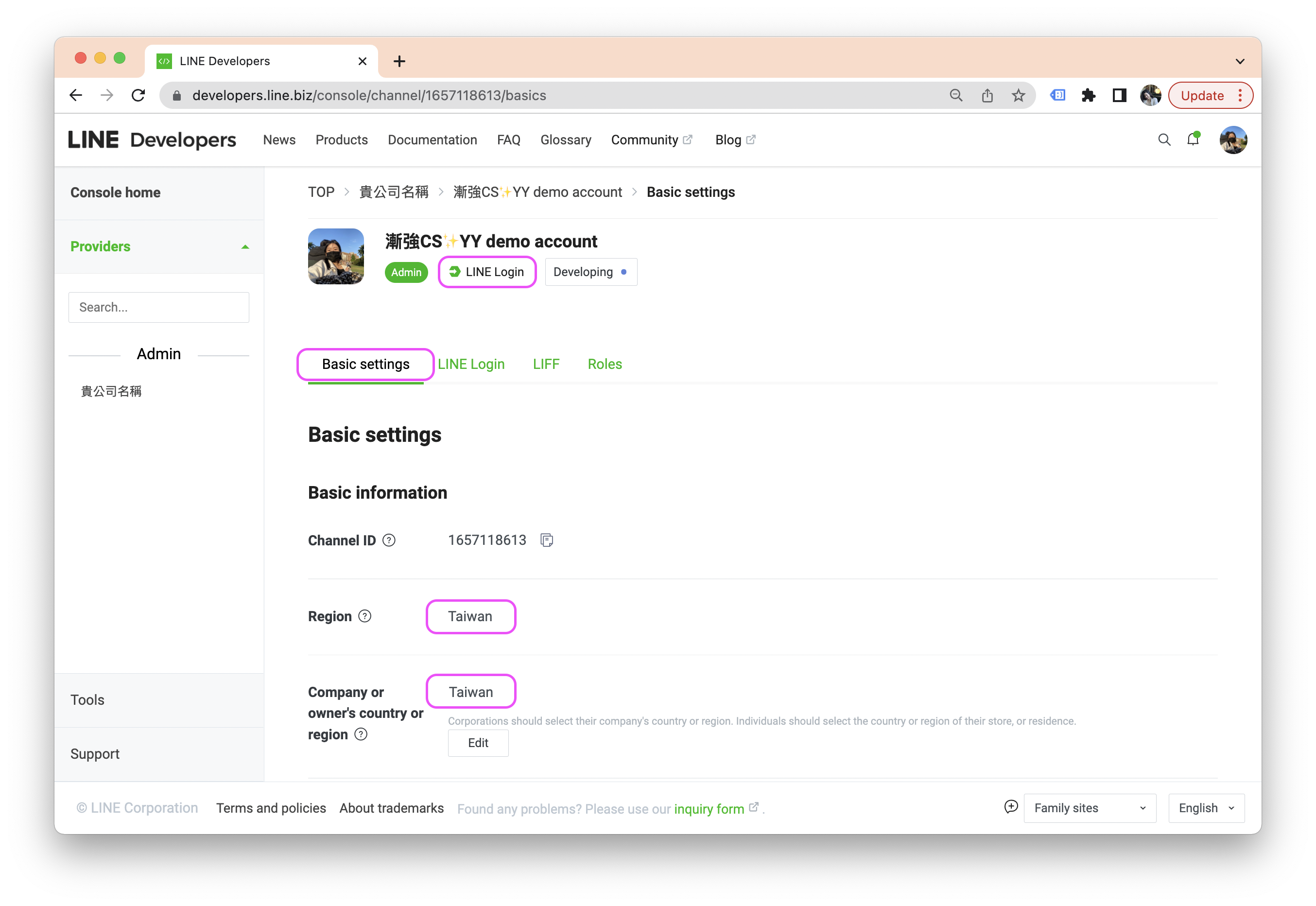Image resolution: width=1316 pixels, height=906 pixels.
Task: Click the Developing status button
Action: pos(591,272)
